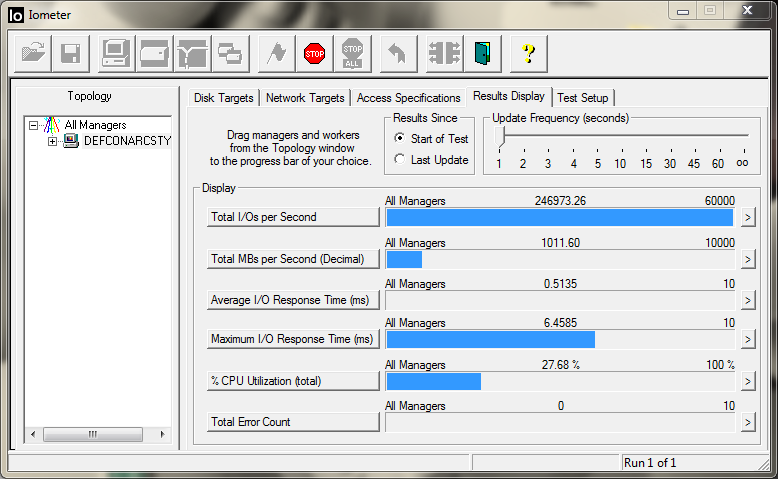Select the Last Update radio button
778x479 pixels.
pos(400,160)
